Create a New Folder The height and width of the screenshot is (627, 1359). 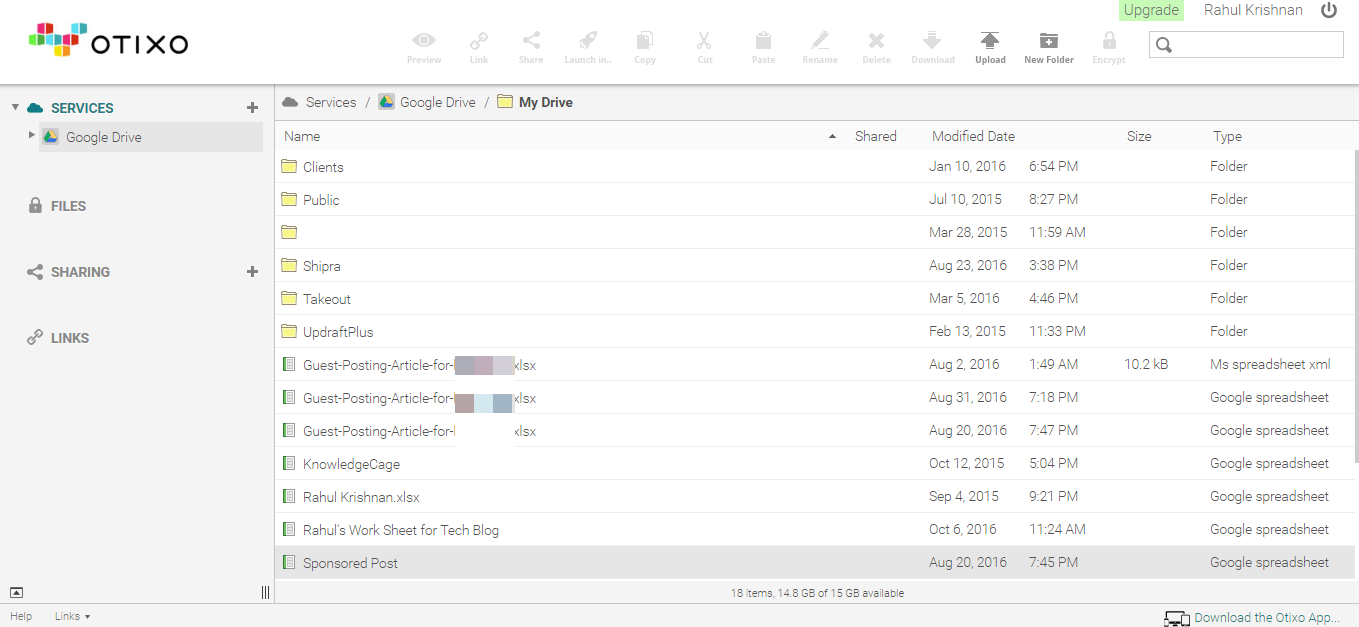click(1049, 47)
